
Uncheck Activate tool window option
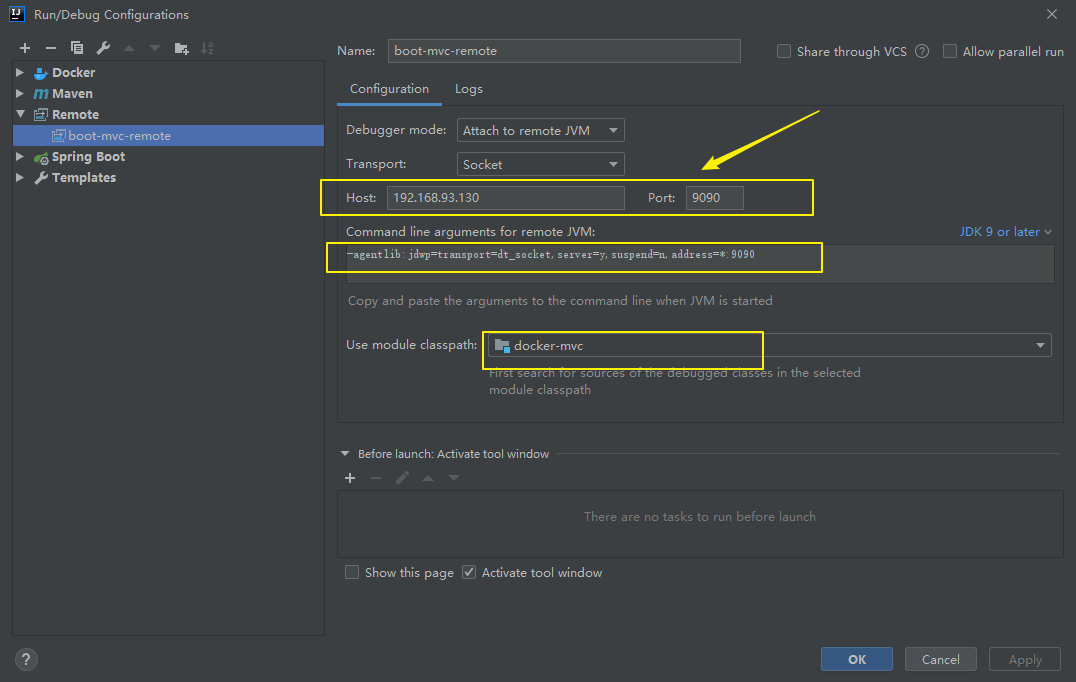(x=469, y=572)
